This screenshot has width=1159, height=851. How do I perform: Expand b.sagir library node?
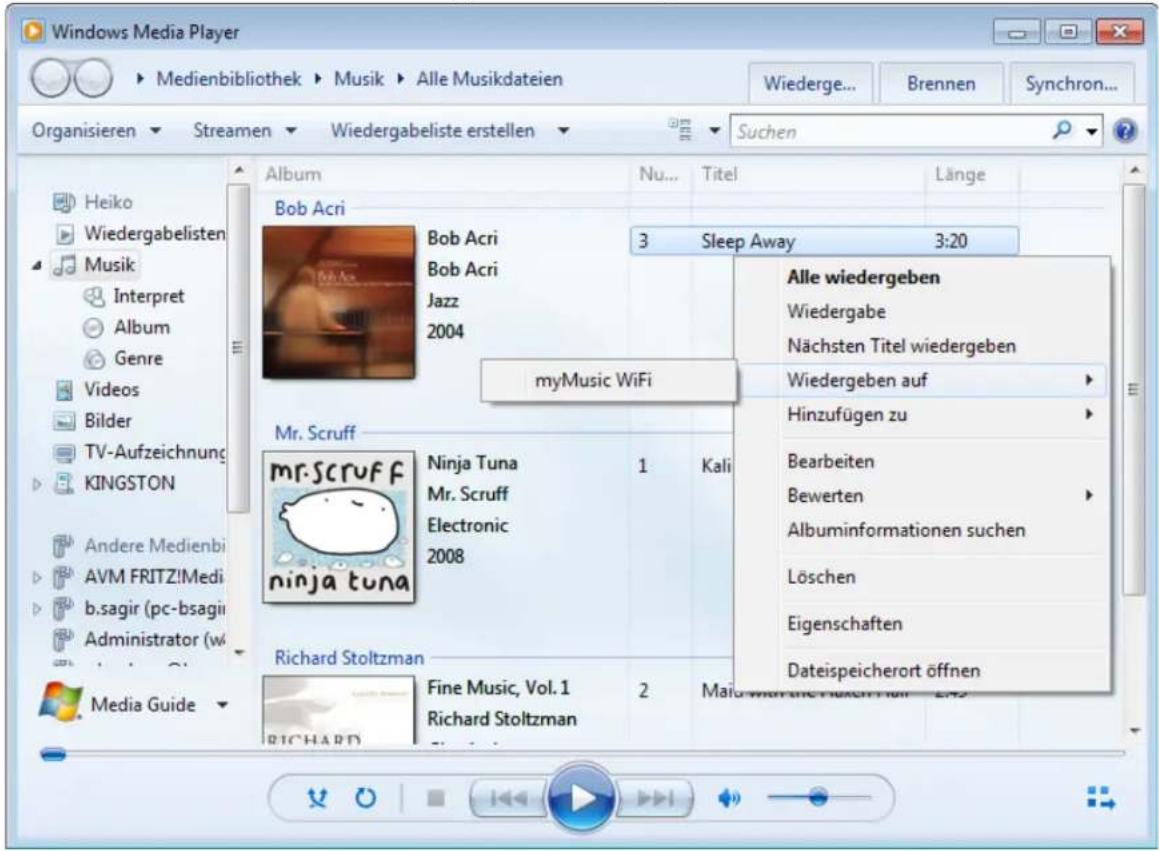pyautogui.click(x=37, y=609)
